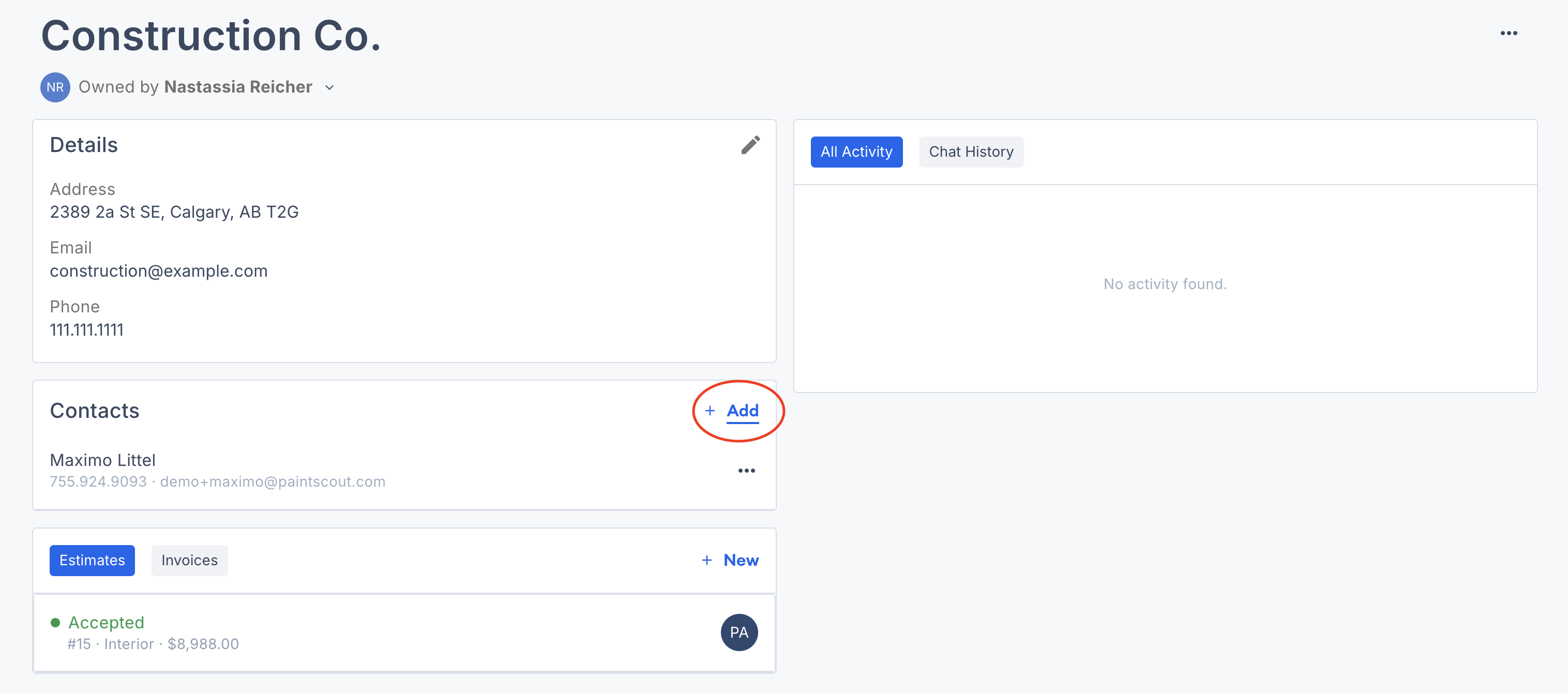Switch to the Invoices tab

coord(189,560)
